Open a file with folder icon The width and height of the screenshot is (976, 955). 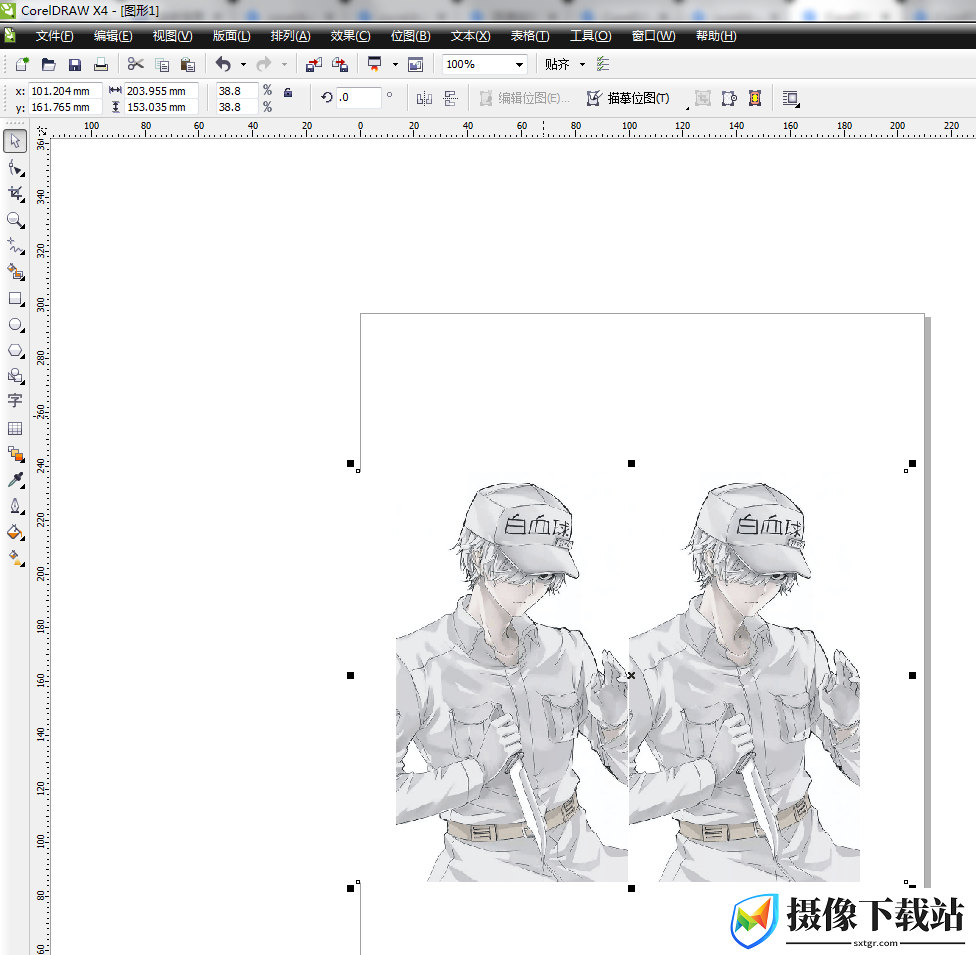point(49,64)
